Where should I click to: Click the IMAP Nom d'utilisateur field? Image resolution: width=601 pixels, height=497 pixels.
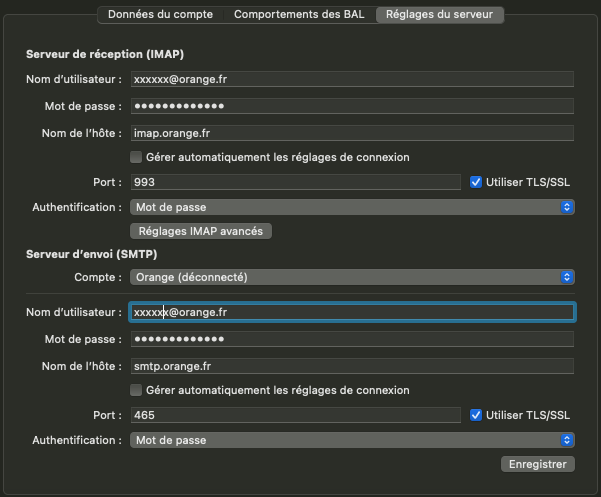click(352, 79)
